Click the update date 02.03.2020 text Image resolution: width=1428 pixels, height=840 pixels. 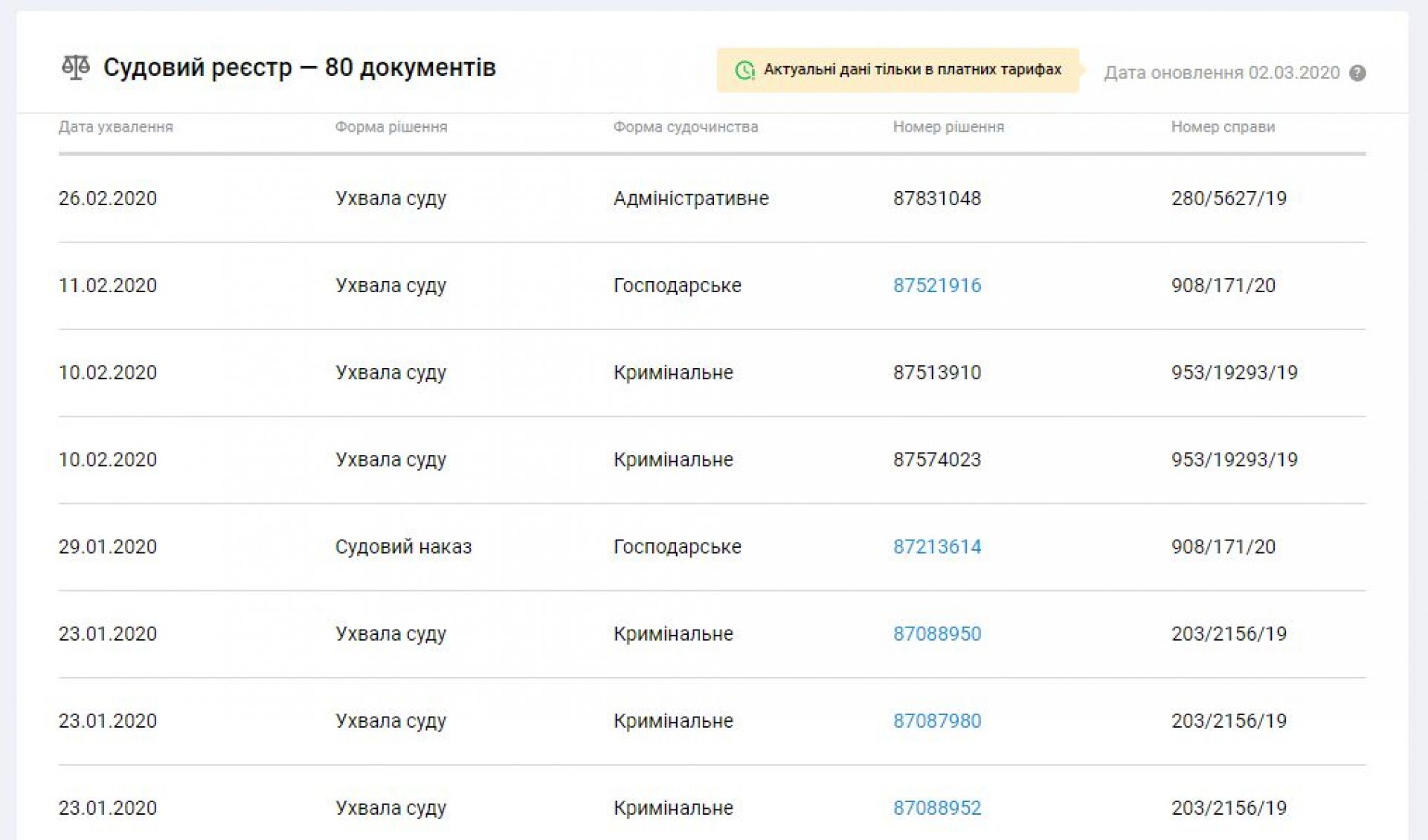click(1221, 73)
